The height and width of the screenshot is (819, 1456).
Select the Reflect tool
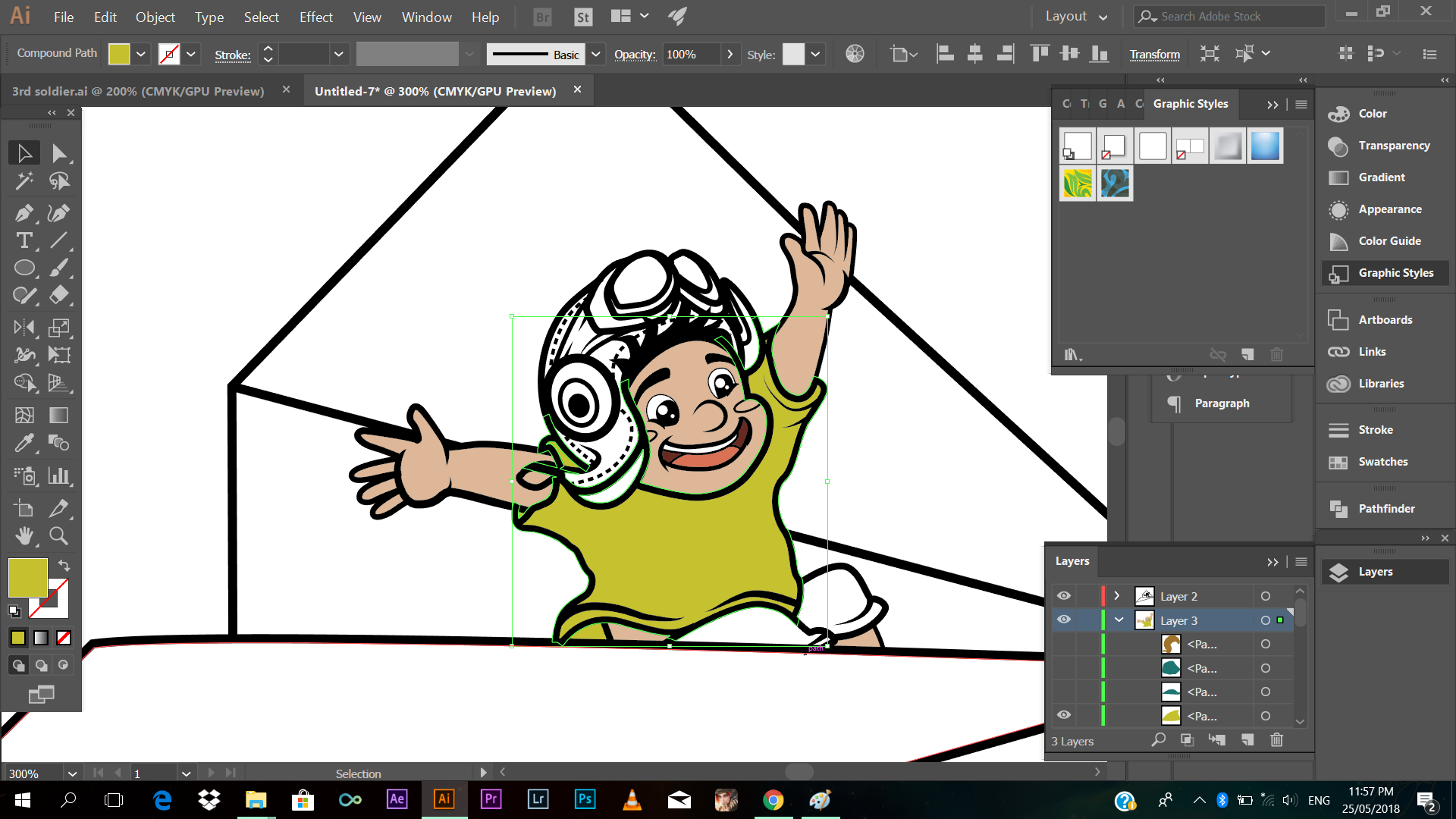point(24,328)
